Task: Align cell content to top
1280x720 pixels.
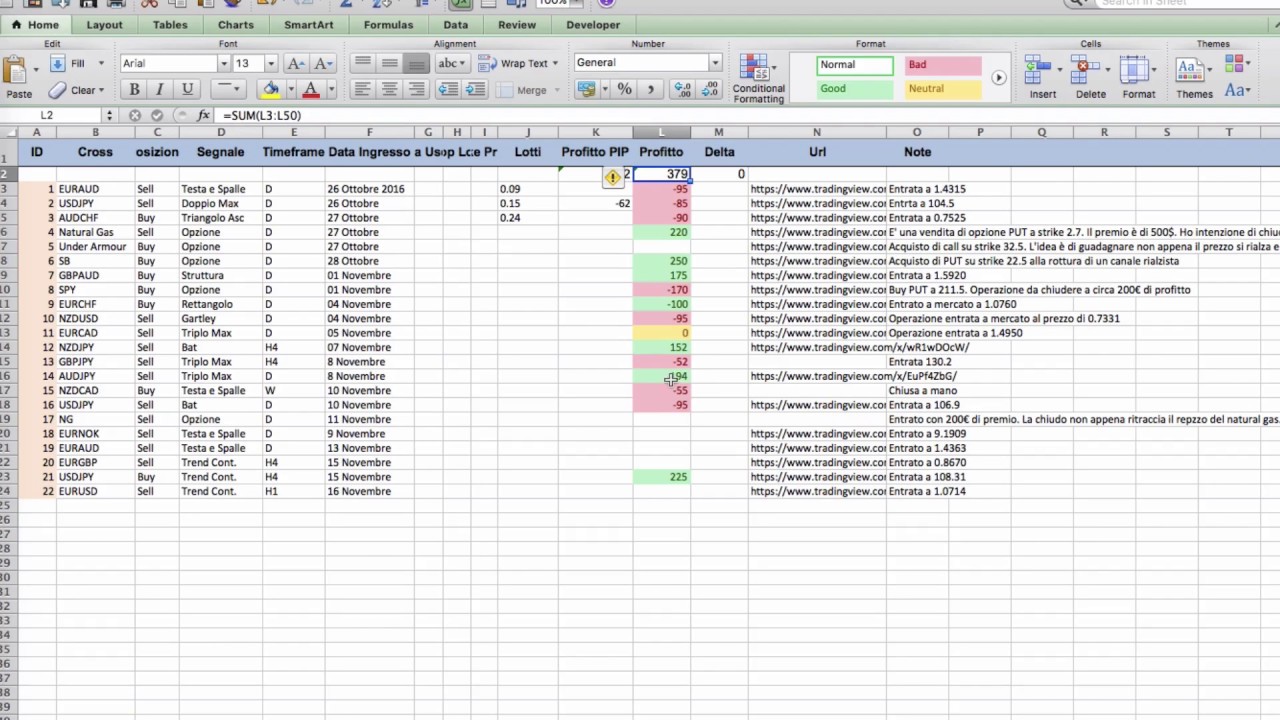Action: pos(363,63)
